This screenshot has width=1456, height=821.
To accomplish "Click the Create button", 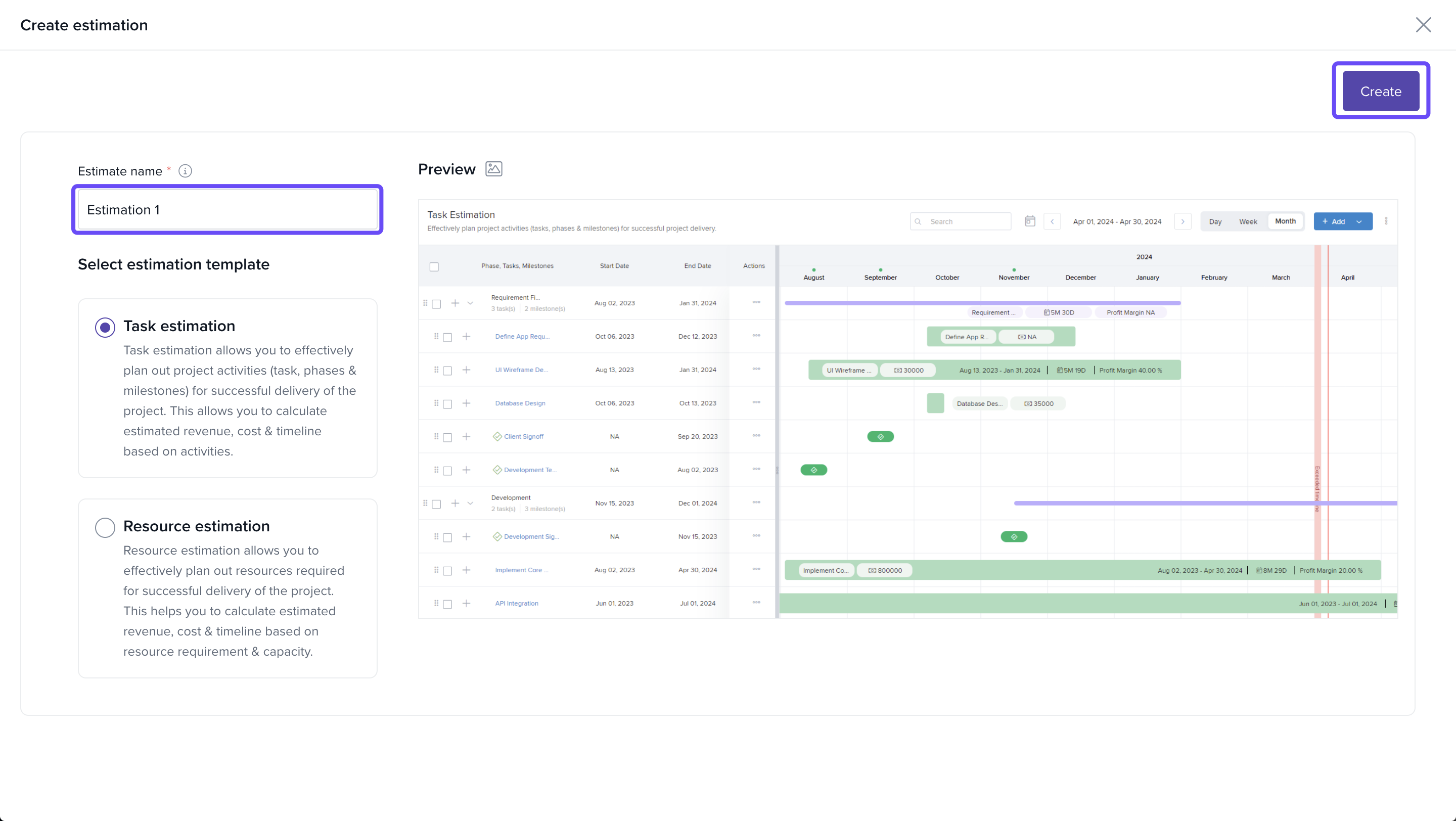I will coord(1380,91).
